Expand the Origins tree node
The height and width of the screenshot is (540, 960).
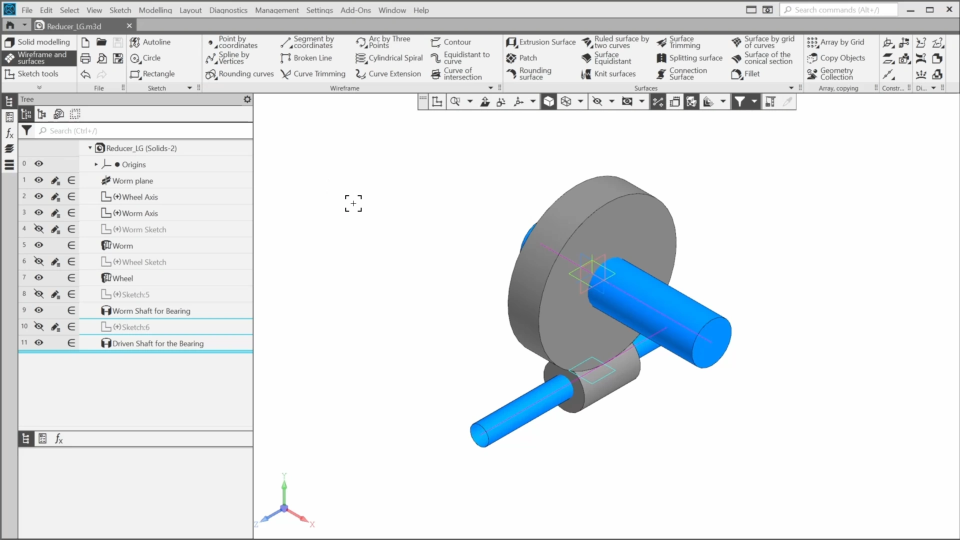(97, 164)
